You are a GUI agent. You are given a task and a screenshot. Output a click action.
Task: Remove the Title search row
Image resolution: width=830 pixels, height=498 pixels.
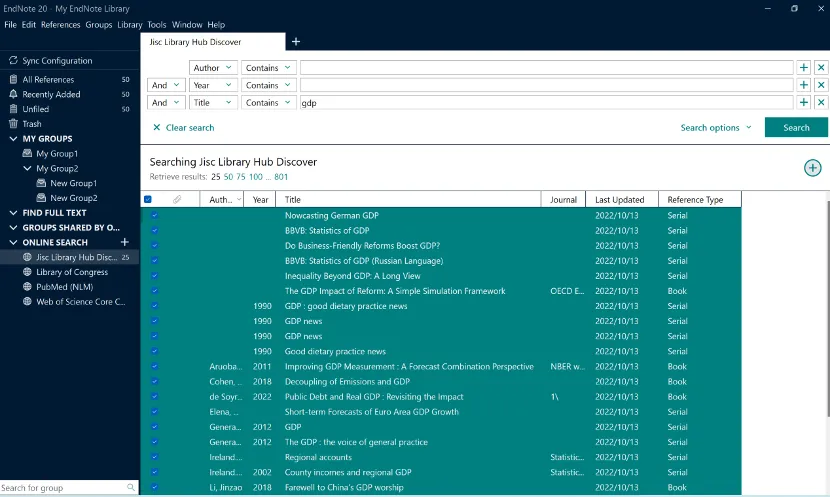[x=821, y=103]
